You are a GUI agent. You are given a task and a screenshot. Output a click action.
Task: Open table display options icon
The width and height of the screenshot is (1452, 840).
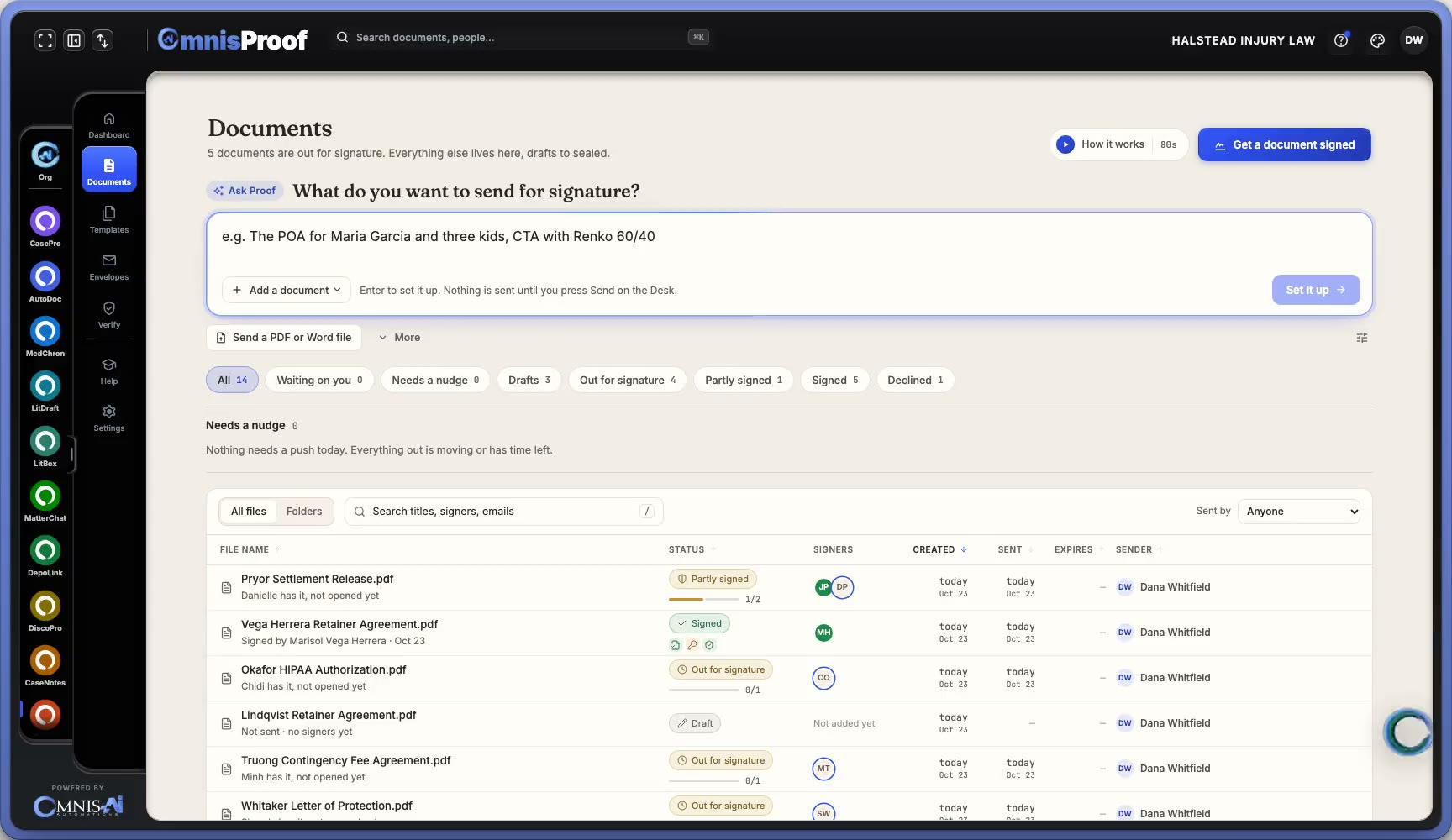tap(1362, 338)
